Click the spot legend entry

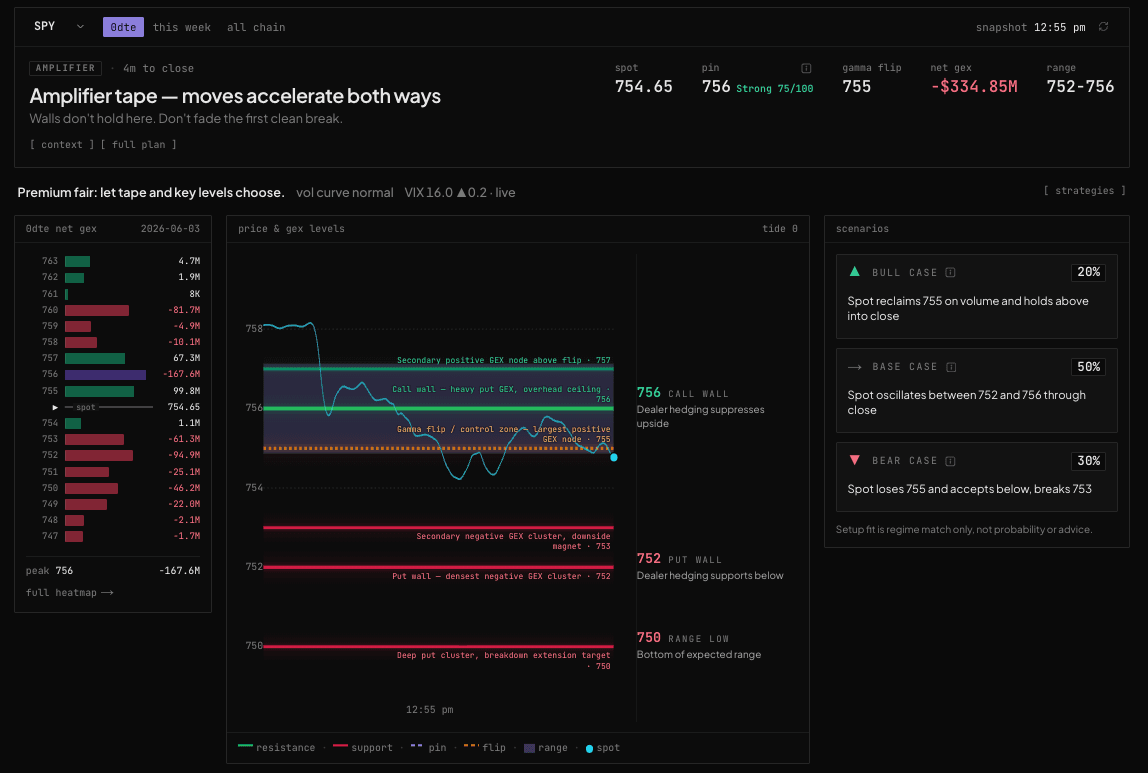tap(603, 747)
